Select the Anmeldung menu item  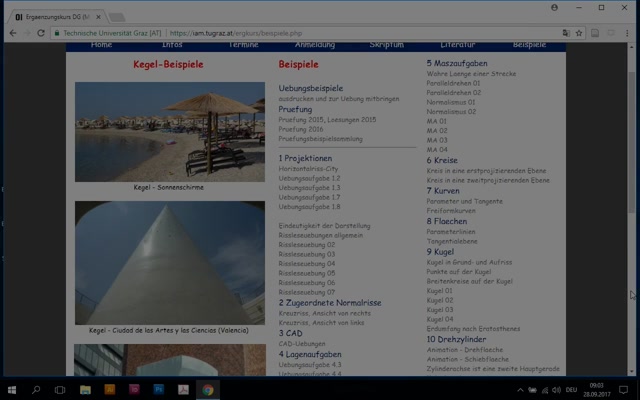[315, 45]
